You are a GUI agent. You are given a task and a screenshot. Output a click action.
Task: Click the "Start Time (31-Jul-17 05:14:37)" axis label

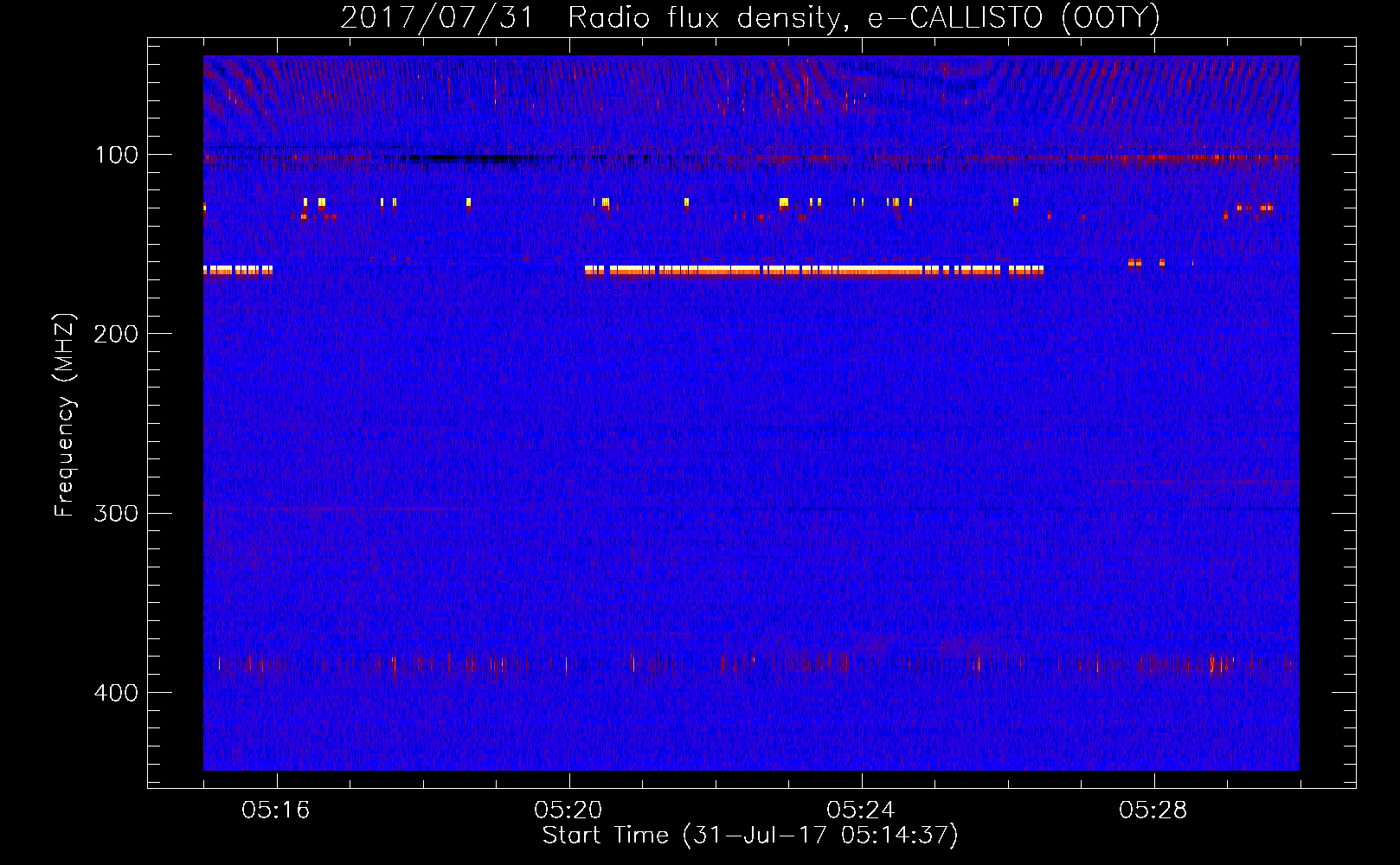click(750, 836)
